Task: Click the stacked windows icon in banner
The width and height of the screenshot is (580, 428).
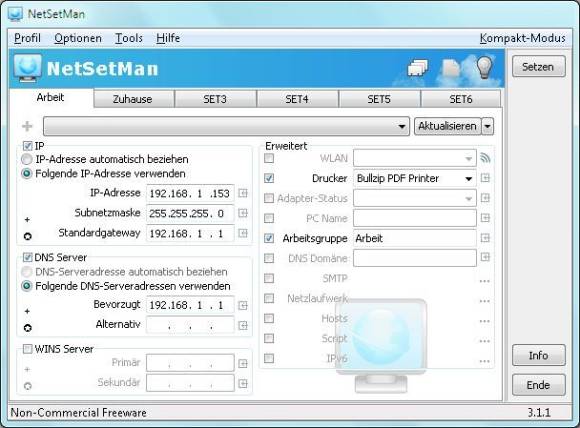Action: (x=417, y=68)
